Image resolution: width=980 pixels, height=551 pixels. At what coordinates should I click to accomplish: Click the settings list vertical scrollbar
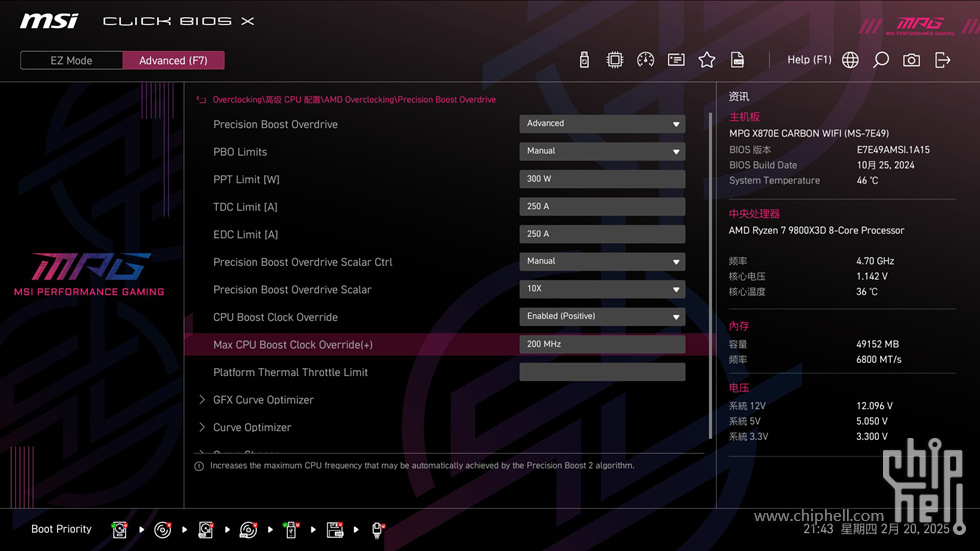[710, 275]
